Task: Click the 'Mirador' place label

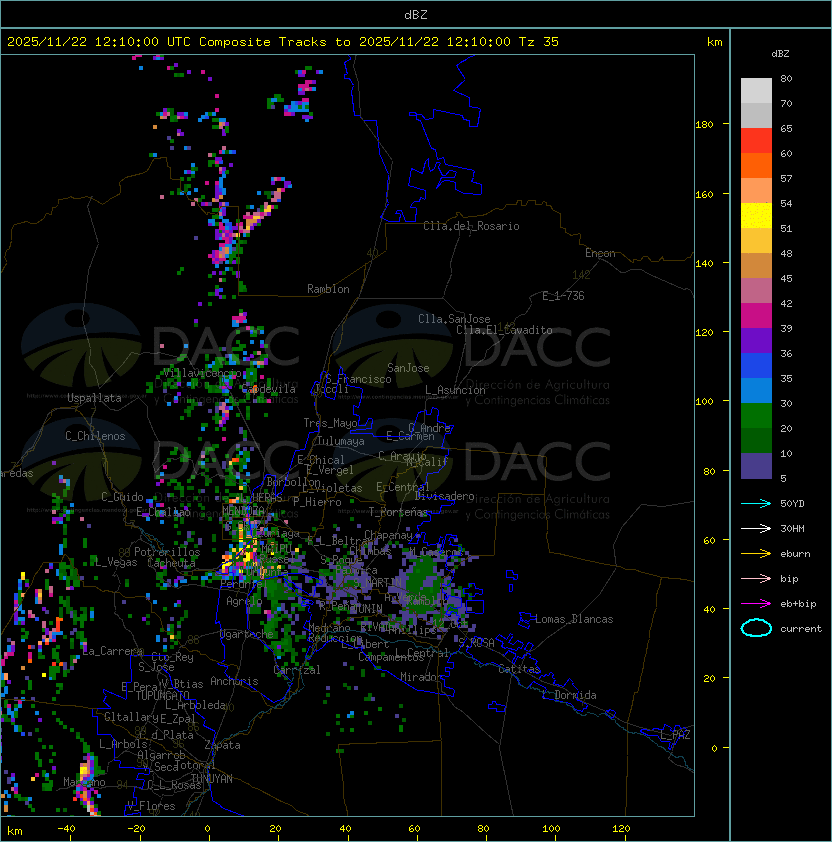Action: [422, 677]
